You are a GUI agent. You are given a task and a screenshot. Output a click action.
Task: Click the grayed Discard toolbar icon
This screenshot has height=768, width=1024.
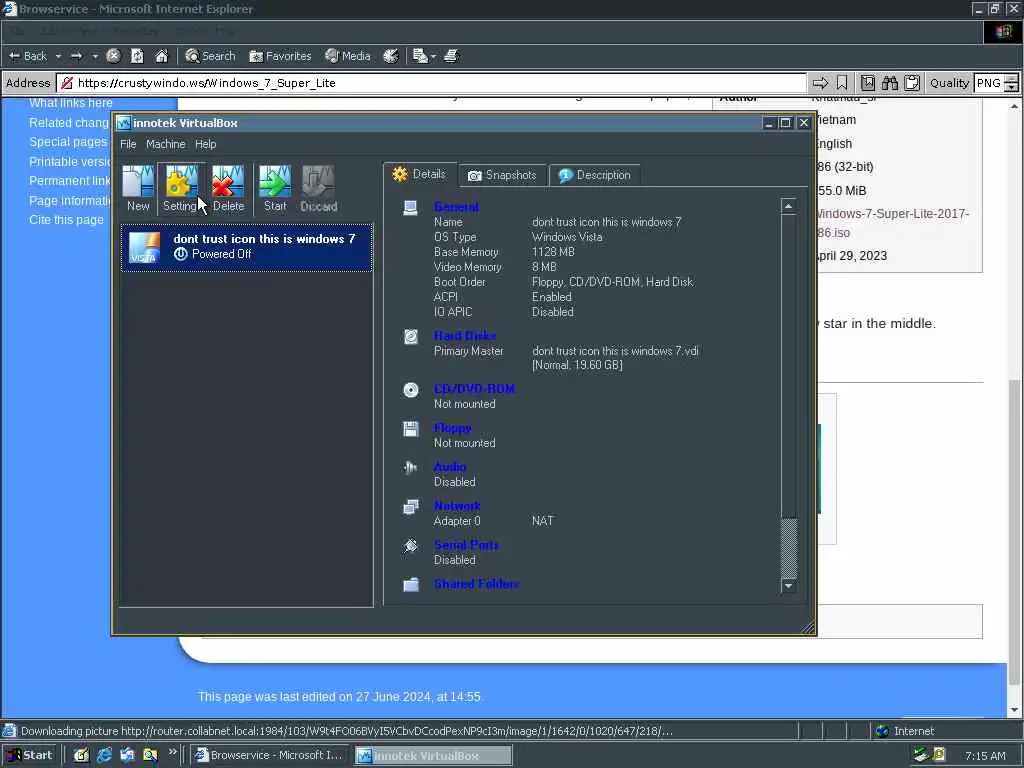(319, 188)
